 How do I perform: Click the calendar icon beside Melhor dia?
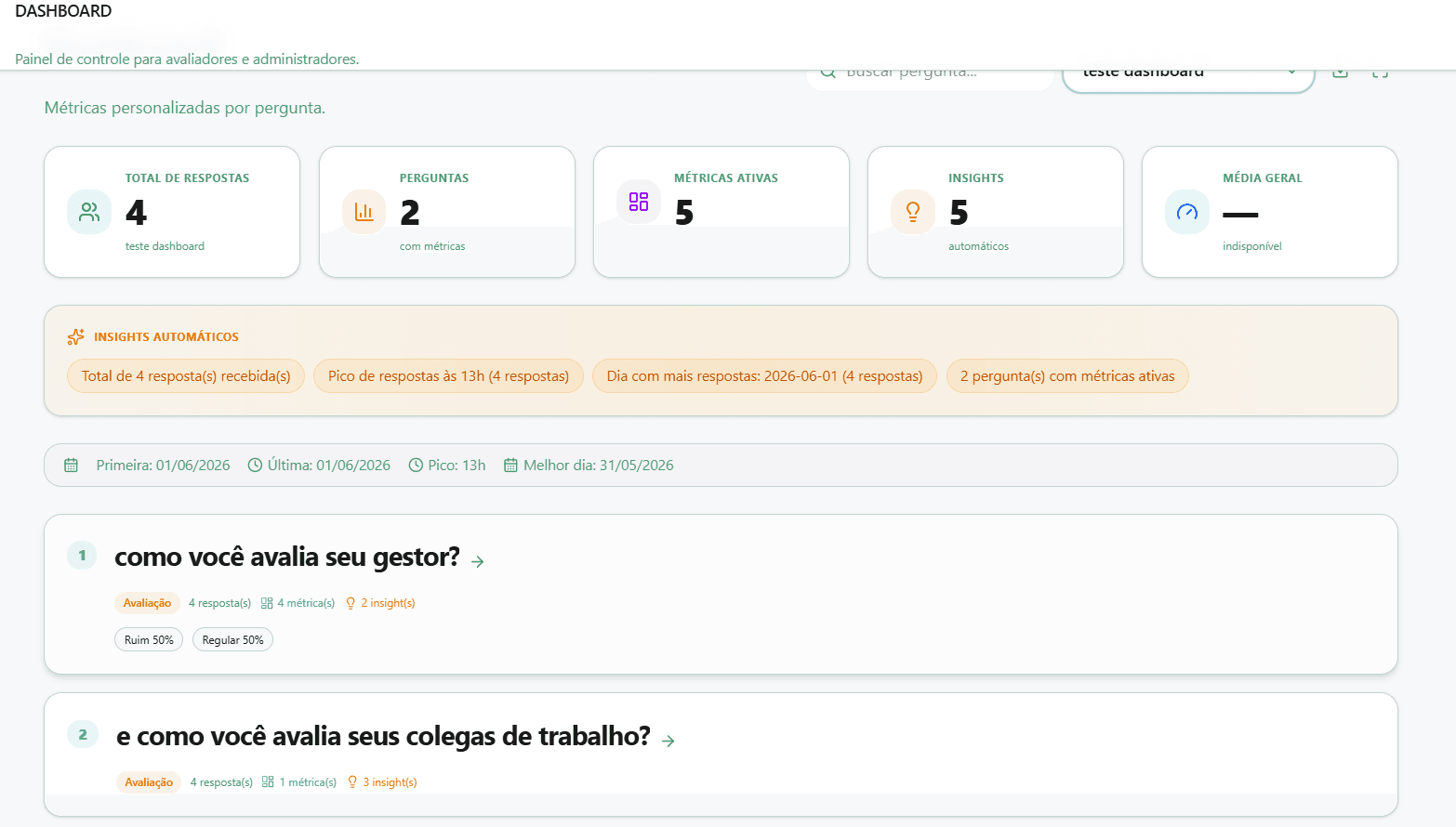[x=510, y=465]
